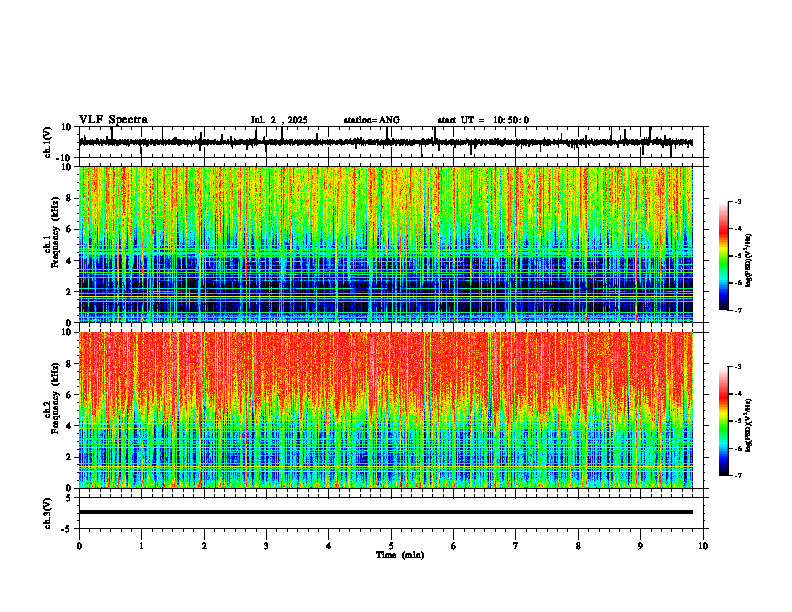Image resolution: width=792 pixels, height=612 pixels.
Task: Click time axis tick label "1"
Action: 141,546
